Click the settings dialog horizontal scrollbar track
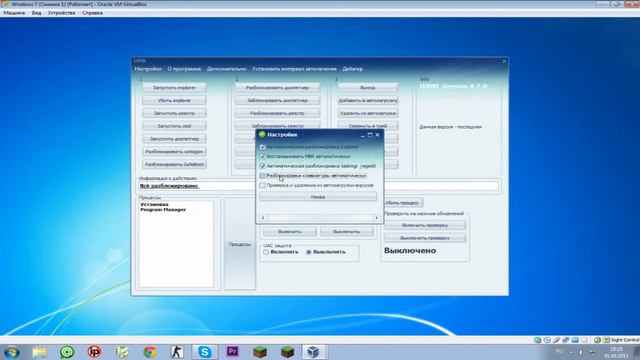 pyautogui.click(x=320, y=218)
